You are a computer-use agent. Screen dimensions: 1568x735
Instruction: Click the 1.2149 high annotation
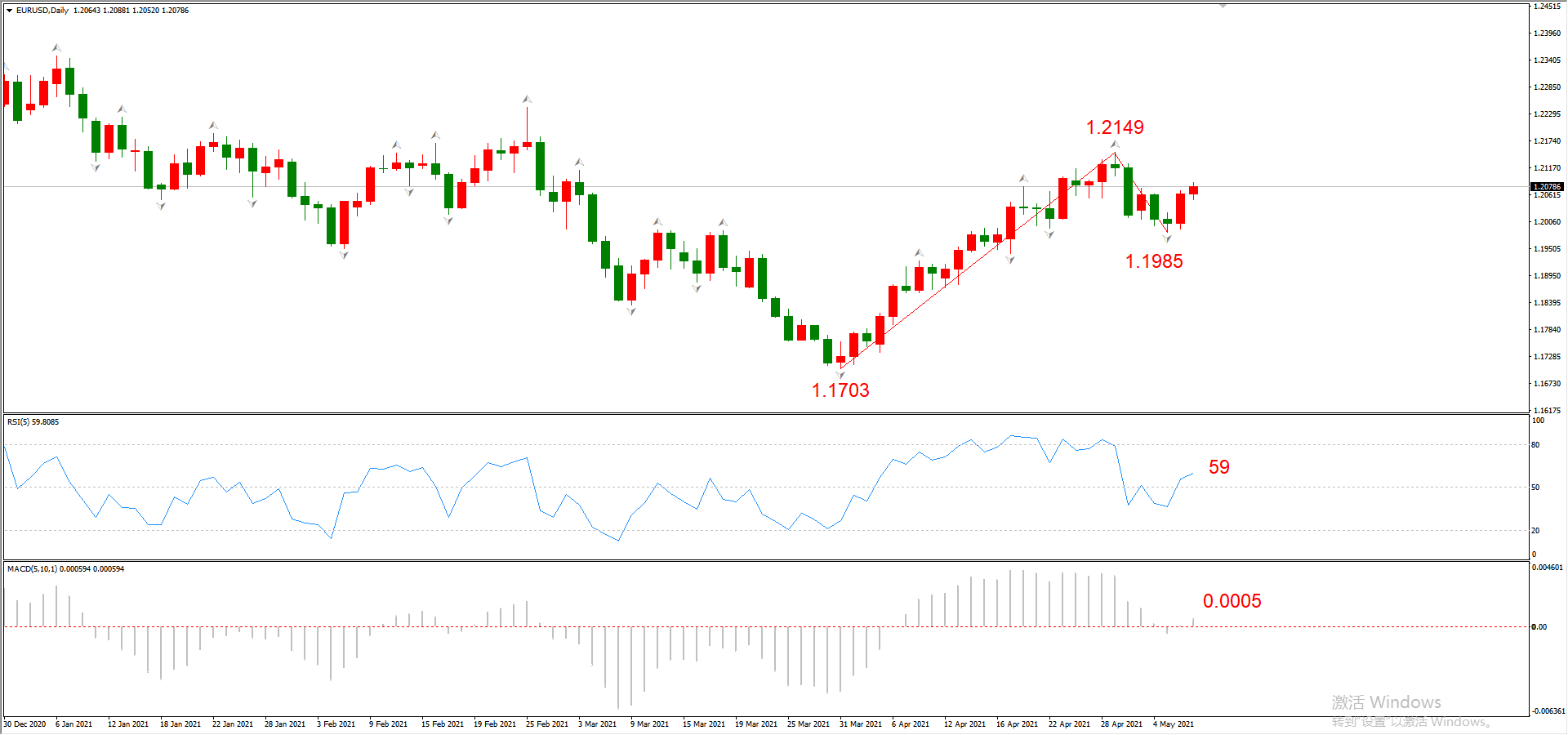(x=1115, y=127)
